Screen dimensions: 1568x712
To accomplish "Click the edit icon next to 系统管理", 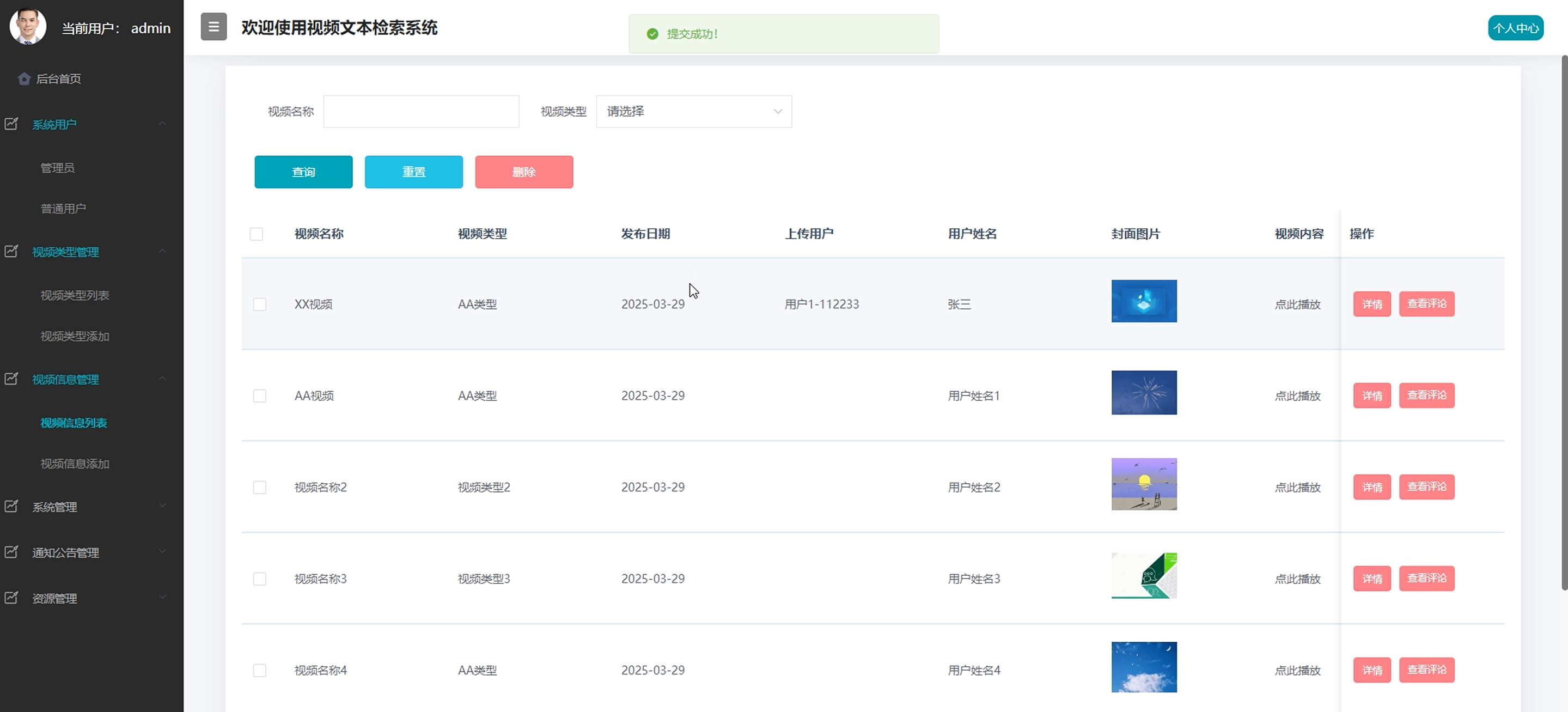I will pyautogui.click(x=11, y=506).
